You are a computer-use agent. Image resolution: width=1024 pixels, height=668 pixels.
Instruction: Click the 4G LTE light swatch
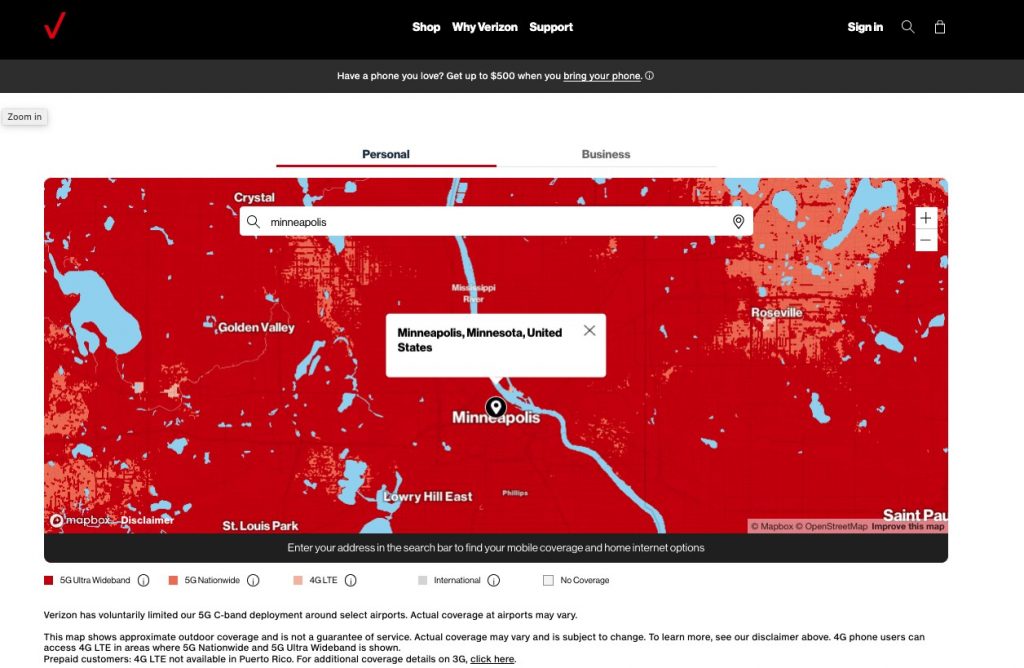click(298, 580)
